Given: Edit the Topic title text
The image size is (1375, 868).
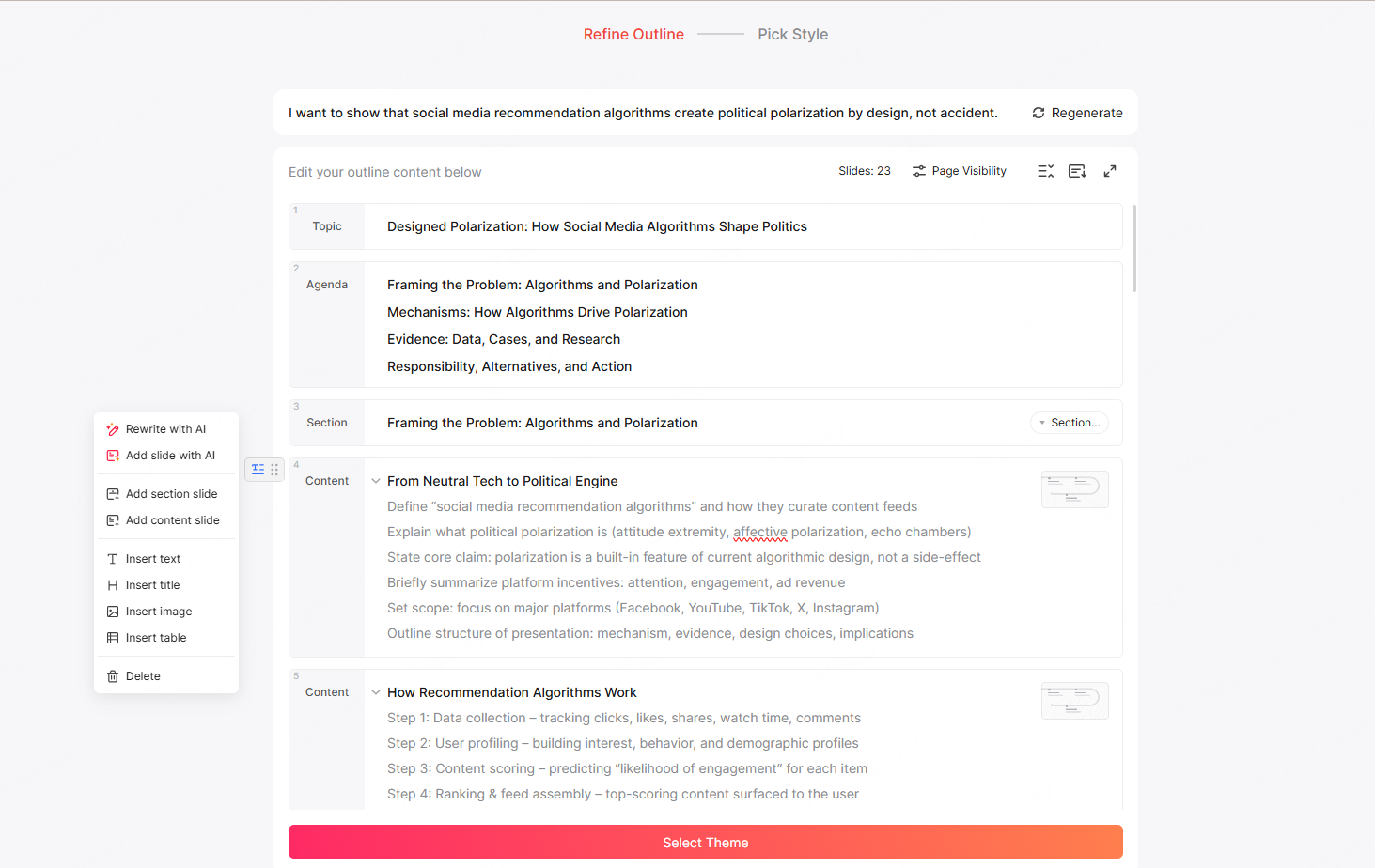Looking at the screenshot, I should pyautogui.click(x=597, y=226).
